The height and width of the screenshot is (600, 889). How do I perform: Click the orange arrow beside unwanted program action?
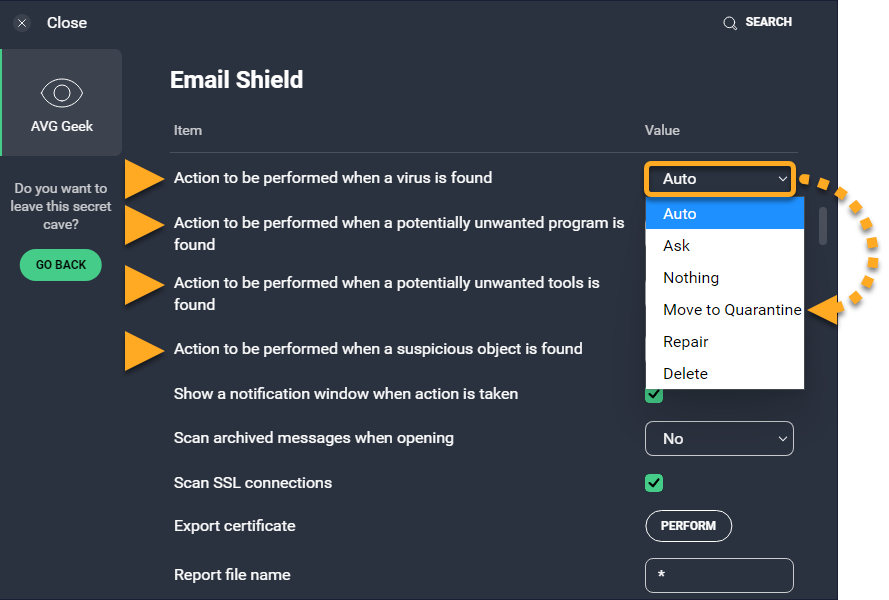pos(144,225)
